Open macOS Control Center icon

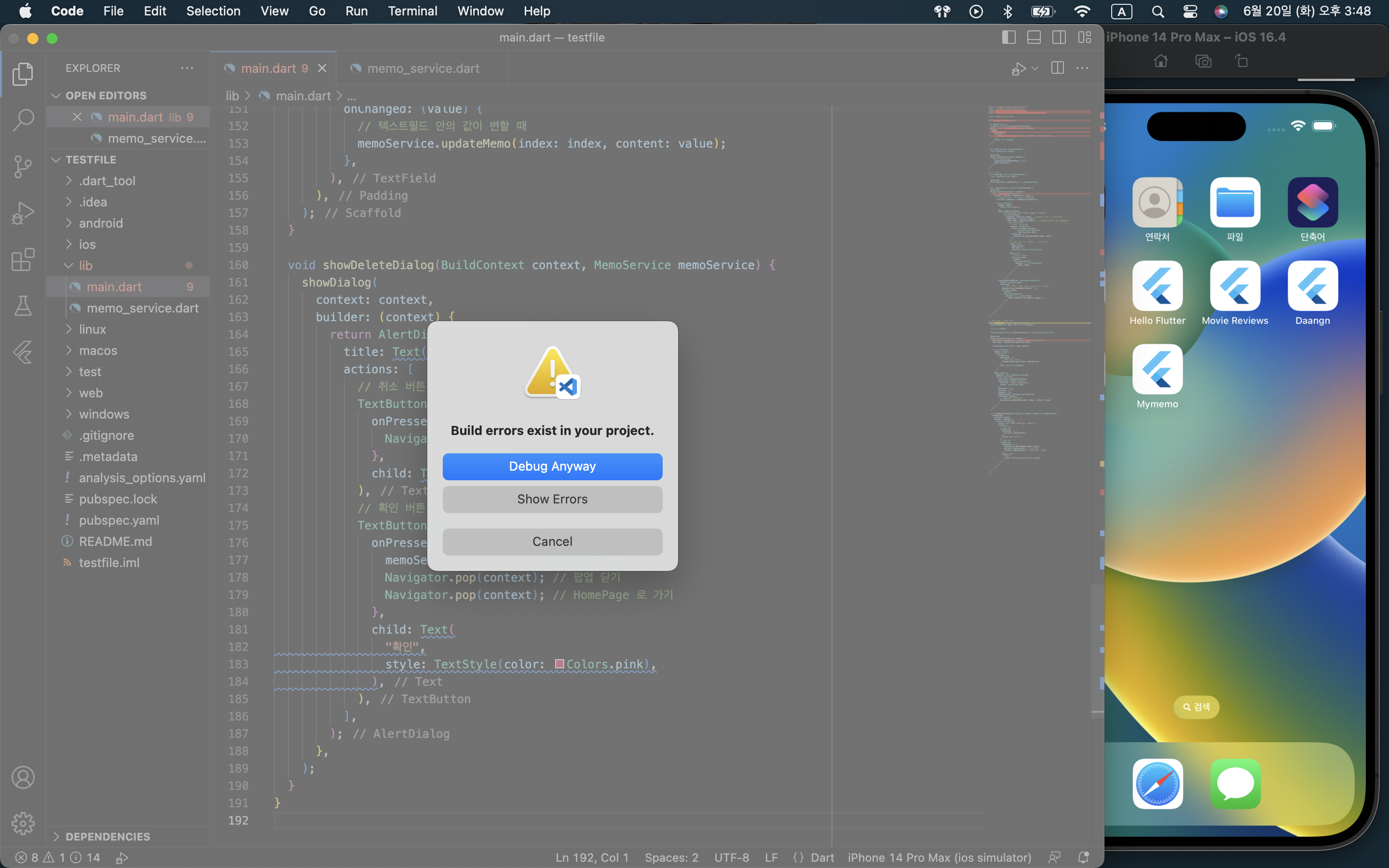click(1190, 11)
